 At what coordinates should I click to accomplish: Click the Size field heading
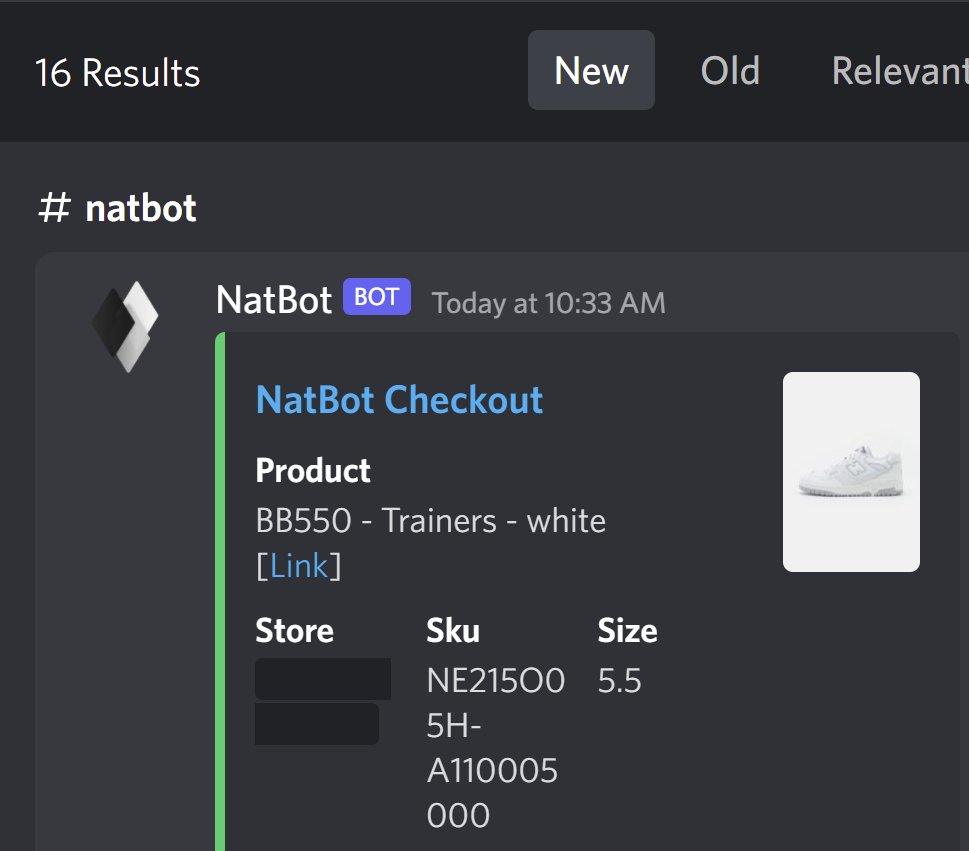(x=627, y=630)
